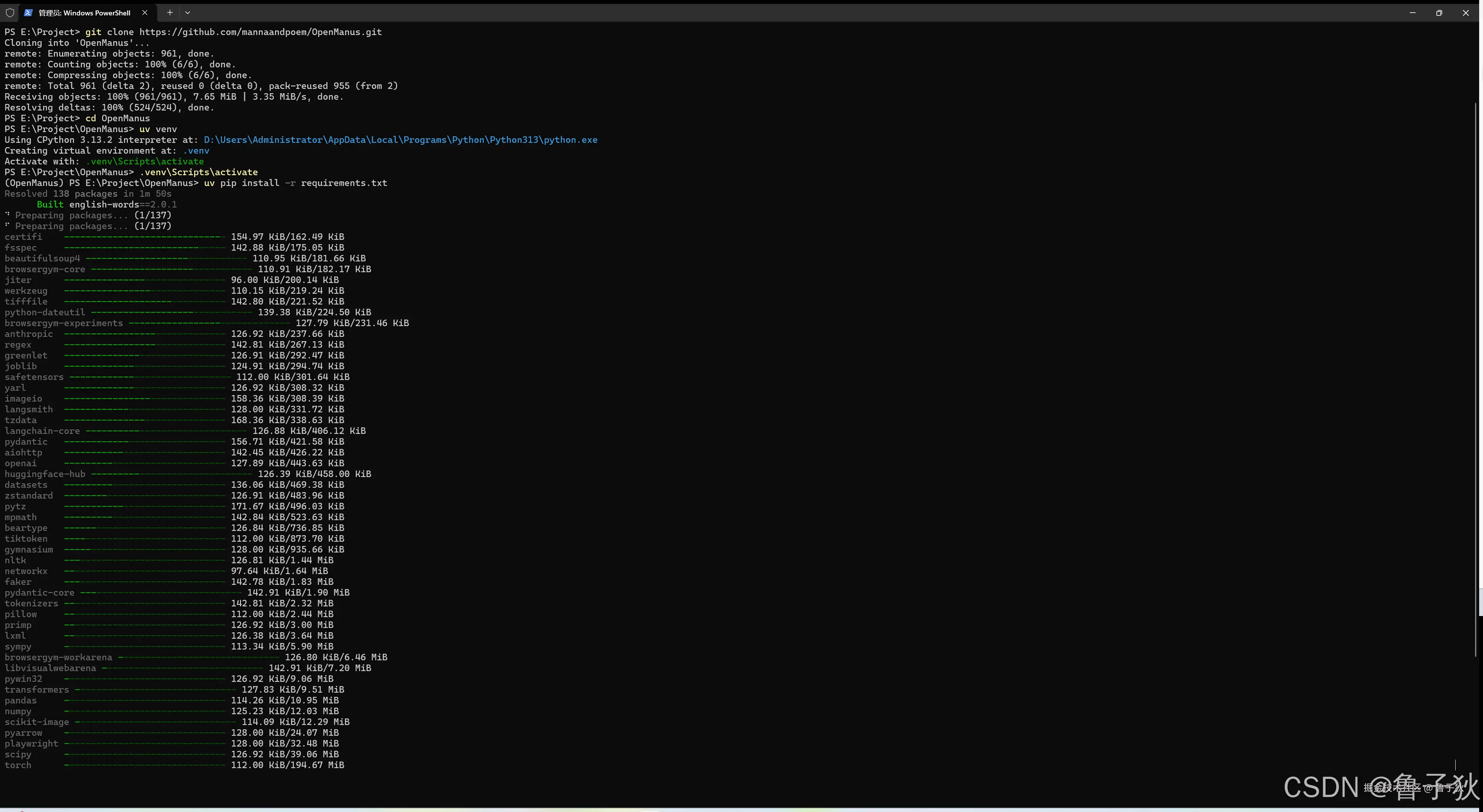Click the 'Resolved 138 packages' output line
This screenshot has width=1483, height=812.
[87, 194]
